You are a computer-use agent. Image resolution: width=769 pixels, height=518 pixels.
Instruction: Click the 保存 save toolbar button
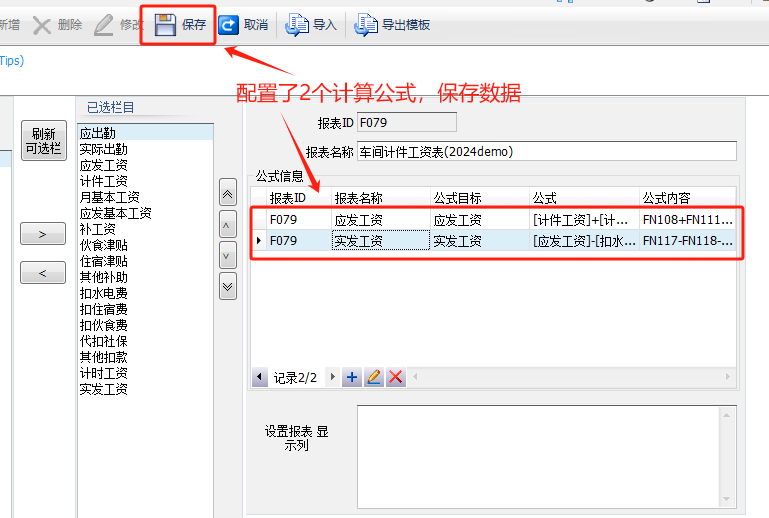click(180, 25)
